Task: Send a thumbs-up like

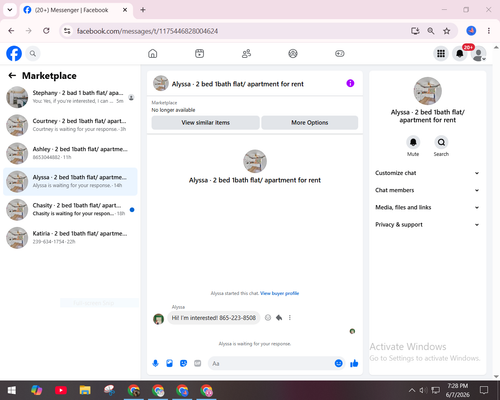Action: (x=354, y=363)
